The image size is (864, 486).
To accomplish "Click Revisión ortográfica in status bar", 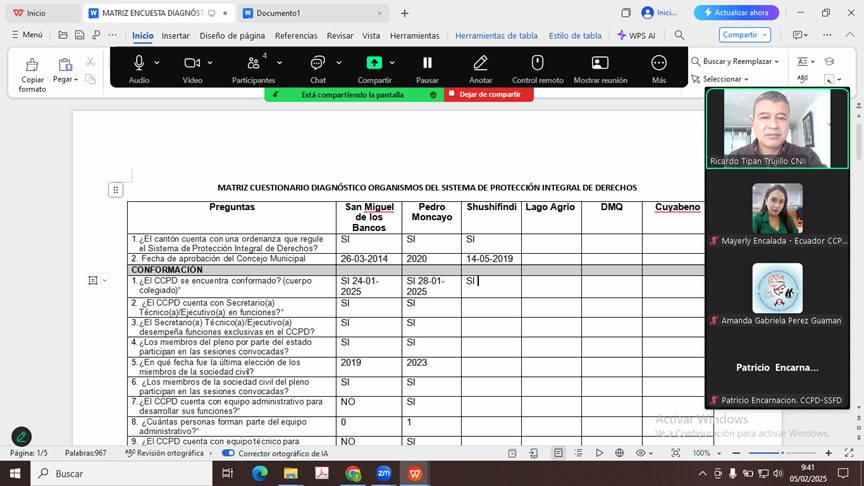I will click(165, 453).
